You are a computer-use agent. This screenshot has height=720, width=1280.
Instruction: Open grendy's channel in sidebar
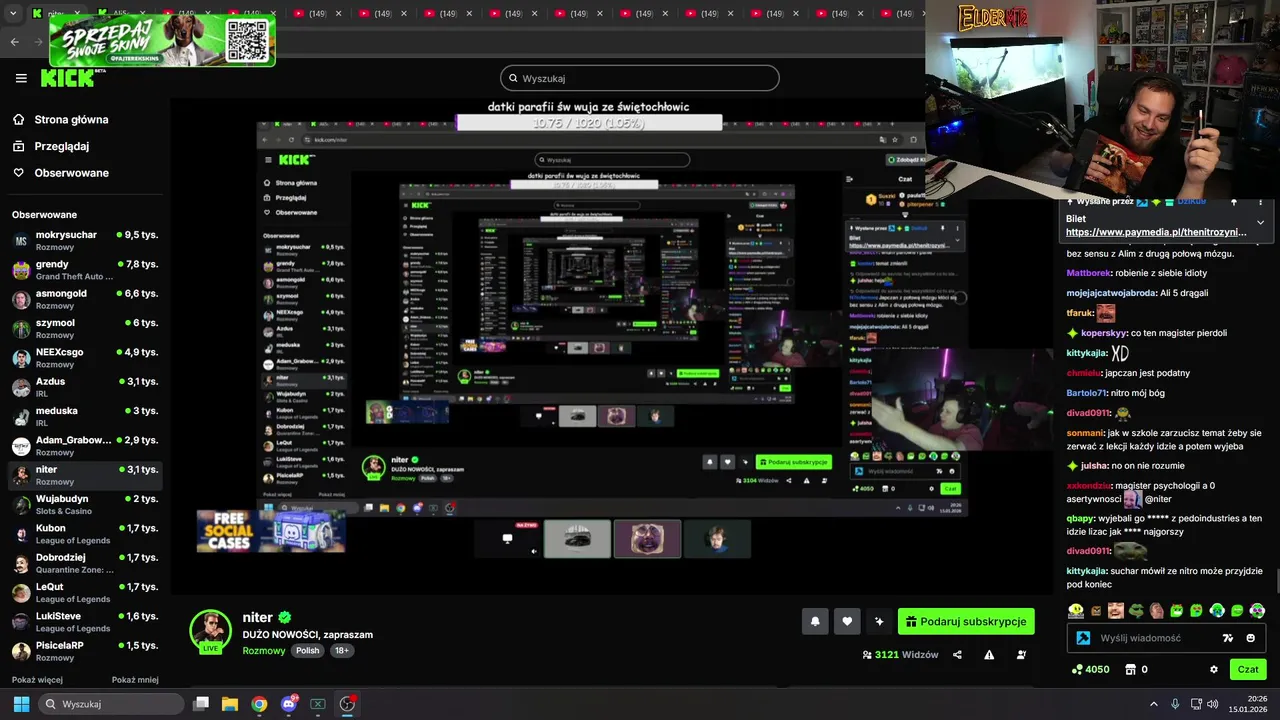pos(85,270)
